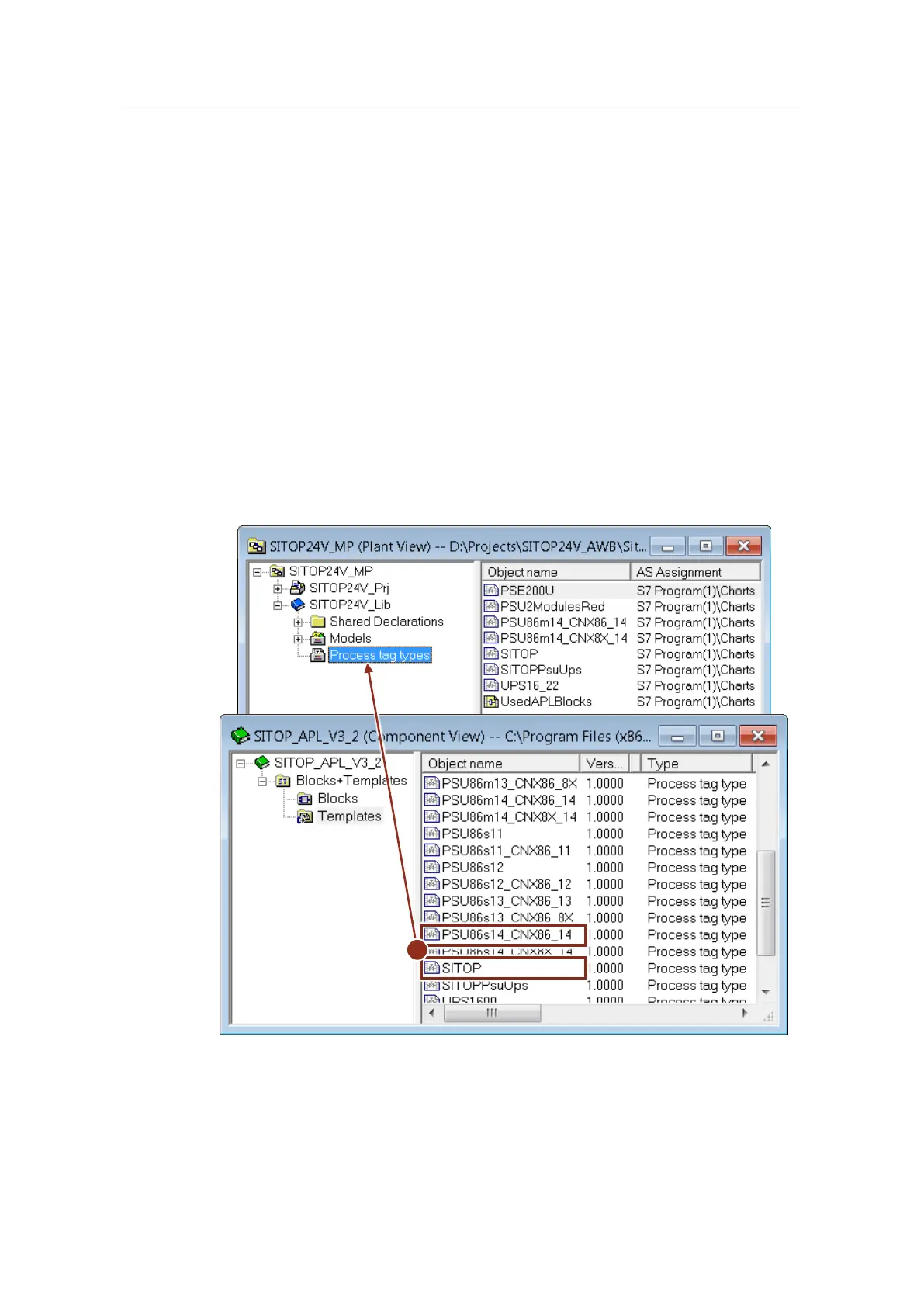Click the vertical scrollbar thumb in Component View
Screen dimensions: 924x1307
(x=766, y=903)
